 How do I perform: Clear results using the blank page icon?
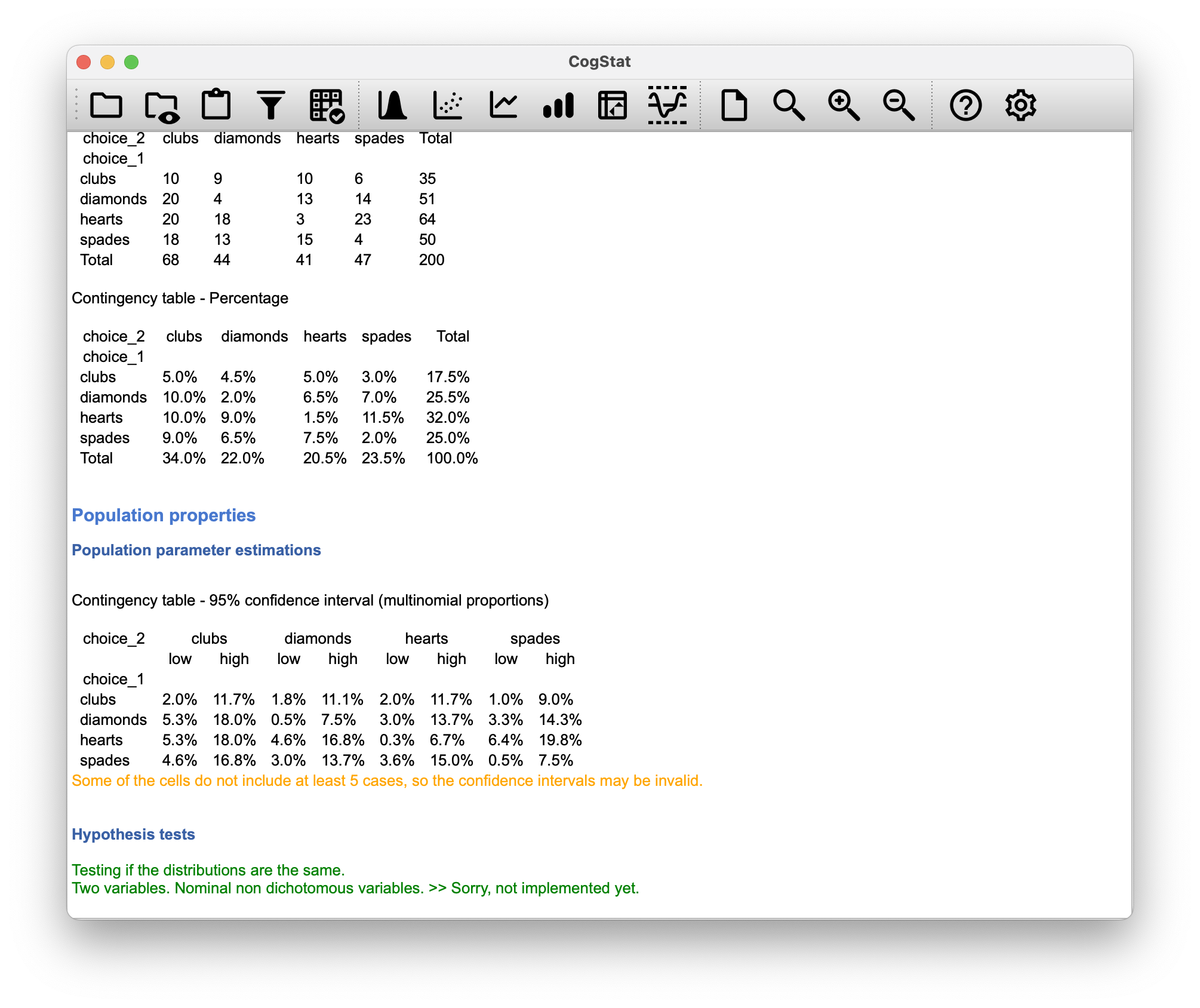click(734, 106)
